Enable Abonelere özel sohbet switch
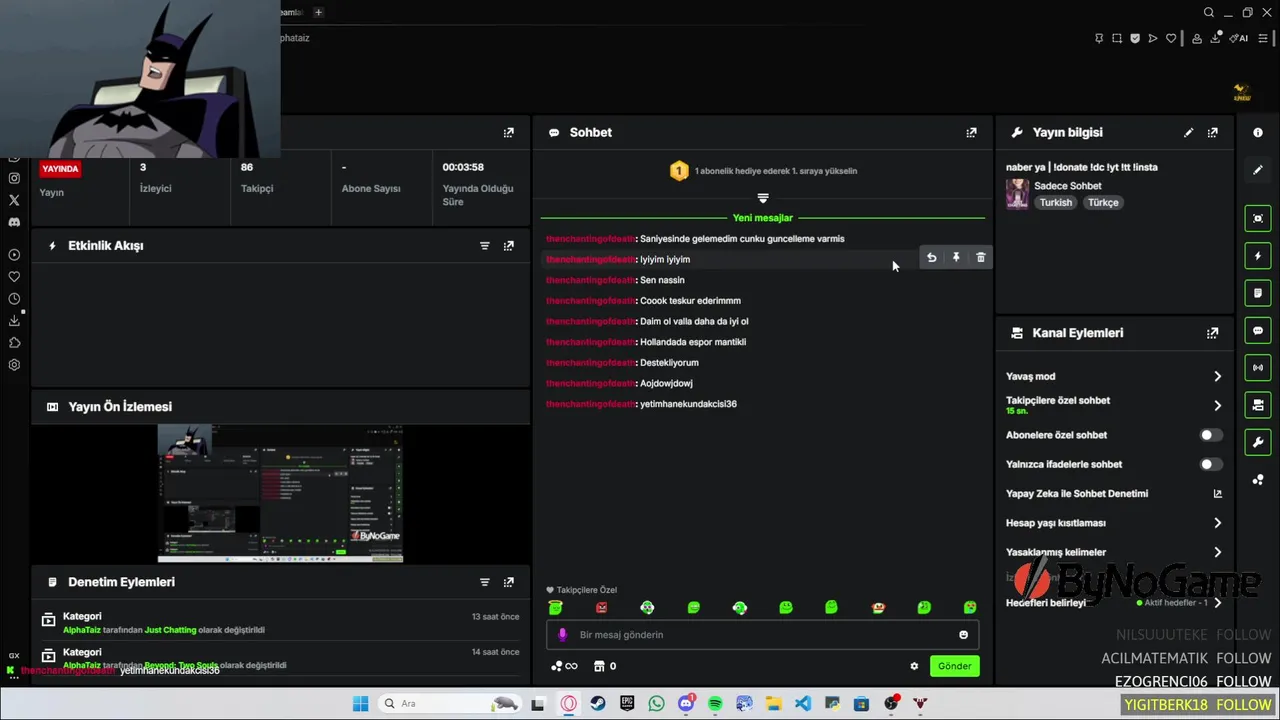 tap(1210, 435)
